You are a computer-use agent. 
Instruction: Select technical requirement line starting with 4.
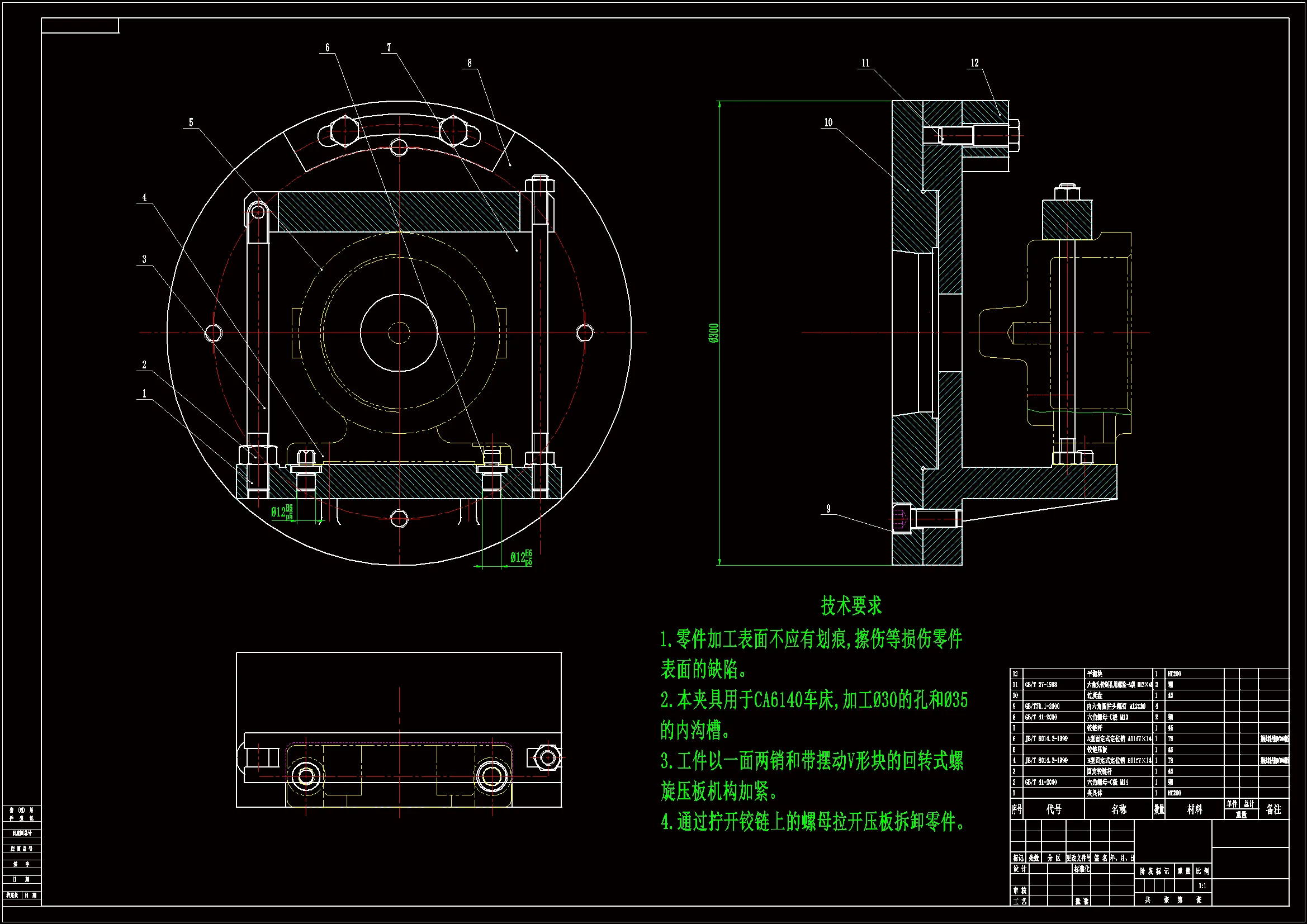[812, 822]
